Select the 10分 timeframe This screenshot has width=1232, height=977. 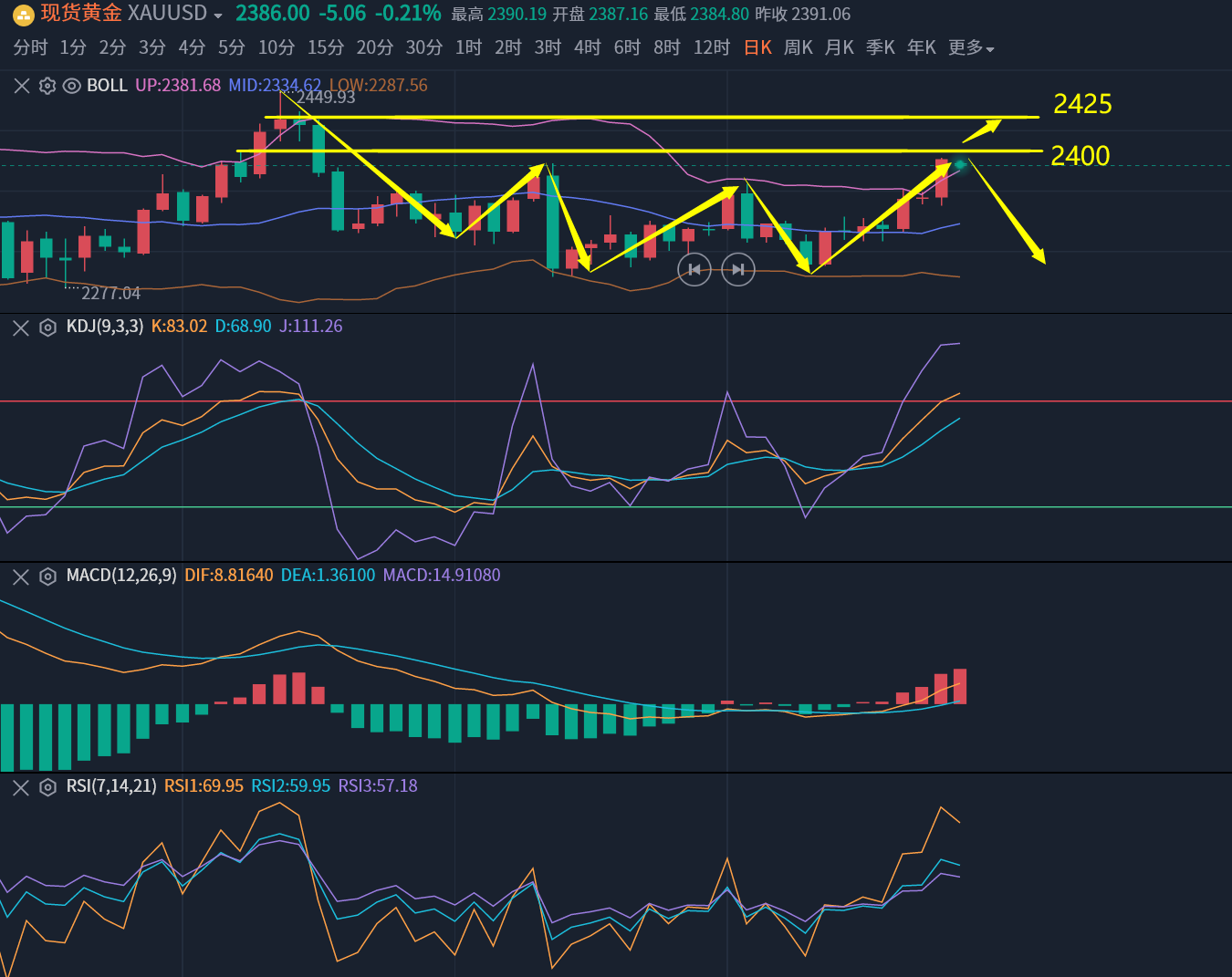click(x=277, y=47)
